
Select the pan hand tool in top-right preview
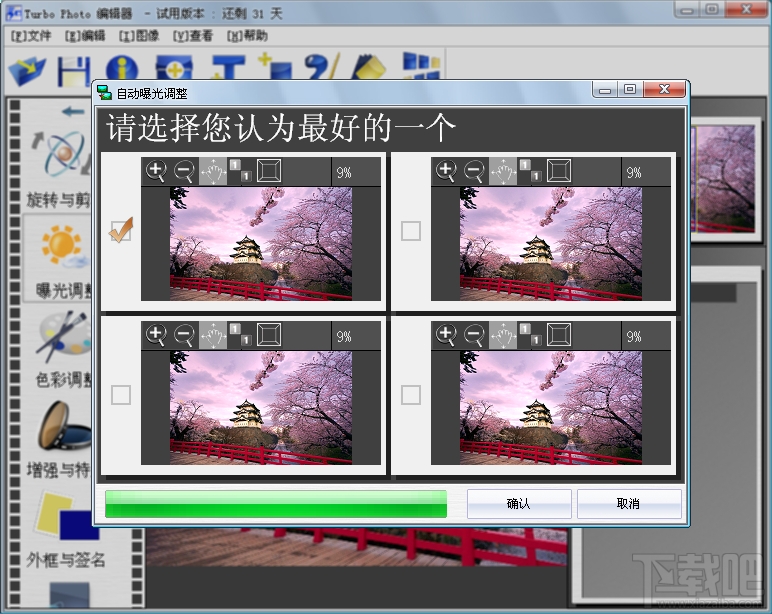503,171
